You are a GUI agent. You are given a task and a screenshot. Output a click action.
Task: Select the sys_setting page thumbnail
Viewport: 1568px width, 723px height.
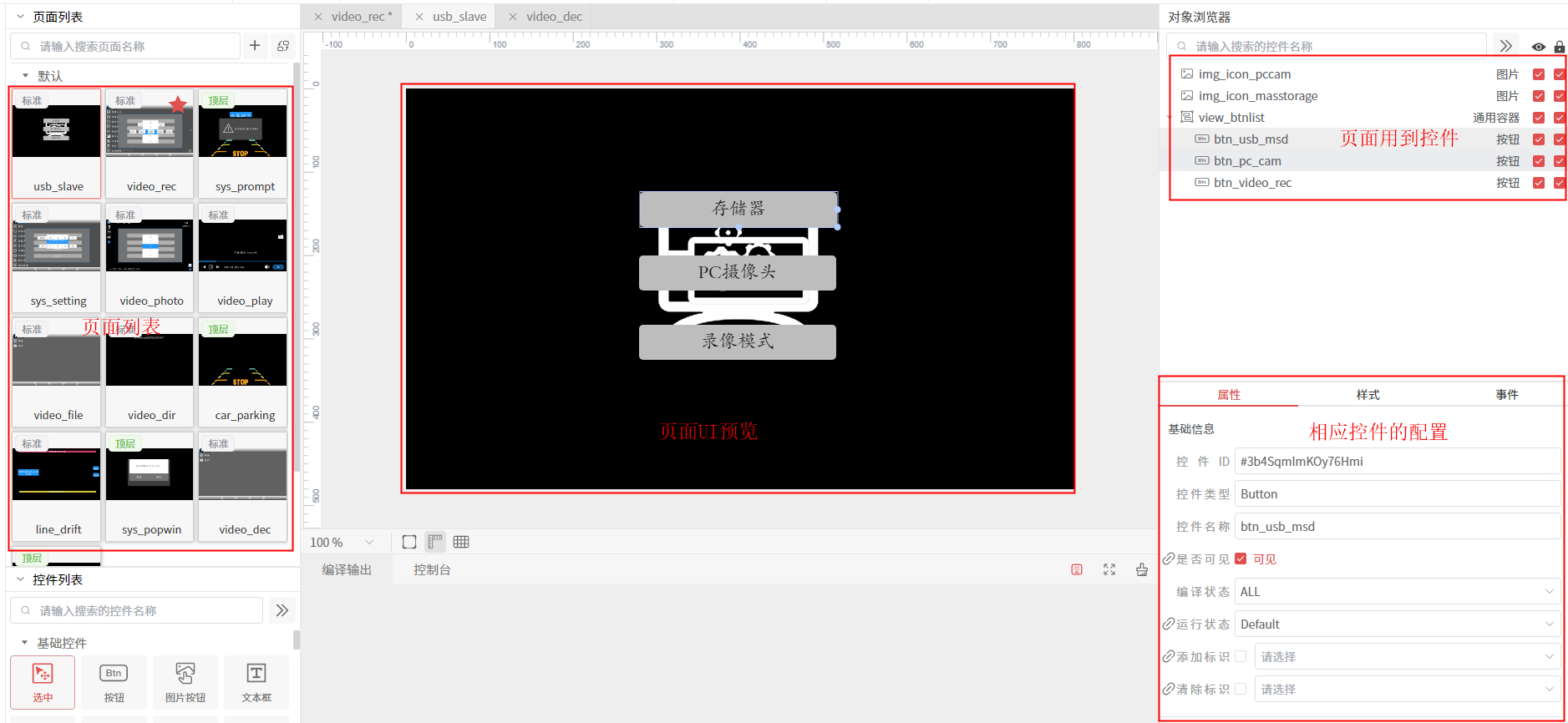[x=57, y=257]
